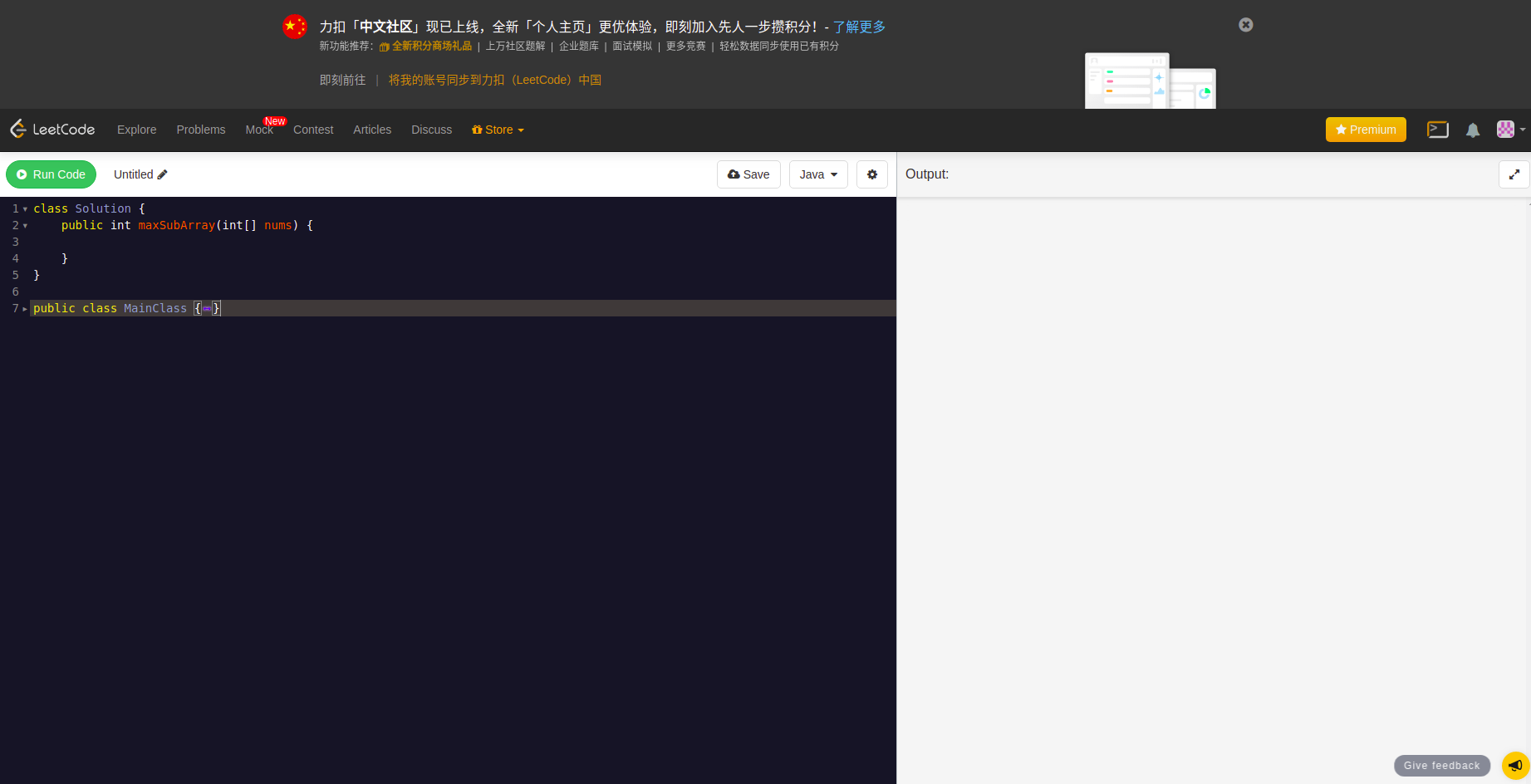This screenshot has width=1531, height=784.
Task: Open the Java language dropdown
Action: (x=818, y=174)
